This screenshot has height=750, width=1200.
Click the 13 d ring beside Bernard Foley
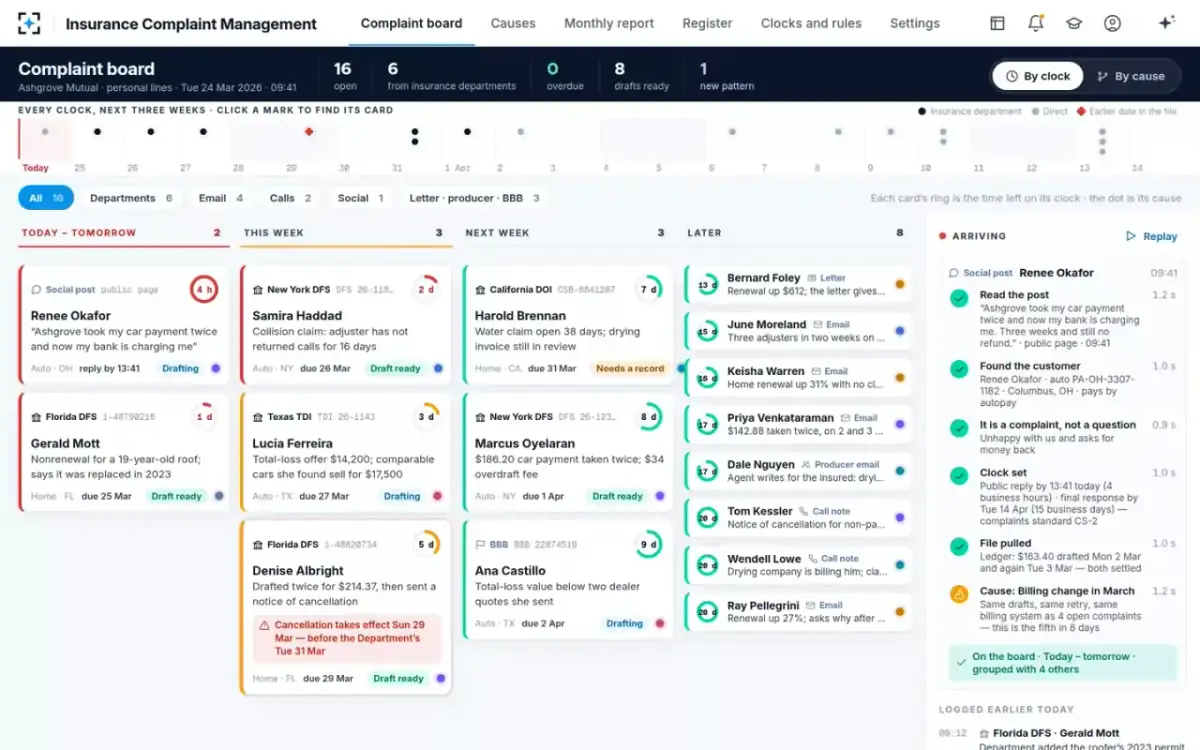click(707, 285)
